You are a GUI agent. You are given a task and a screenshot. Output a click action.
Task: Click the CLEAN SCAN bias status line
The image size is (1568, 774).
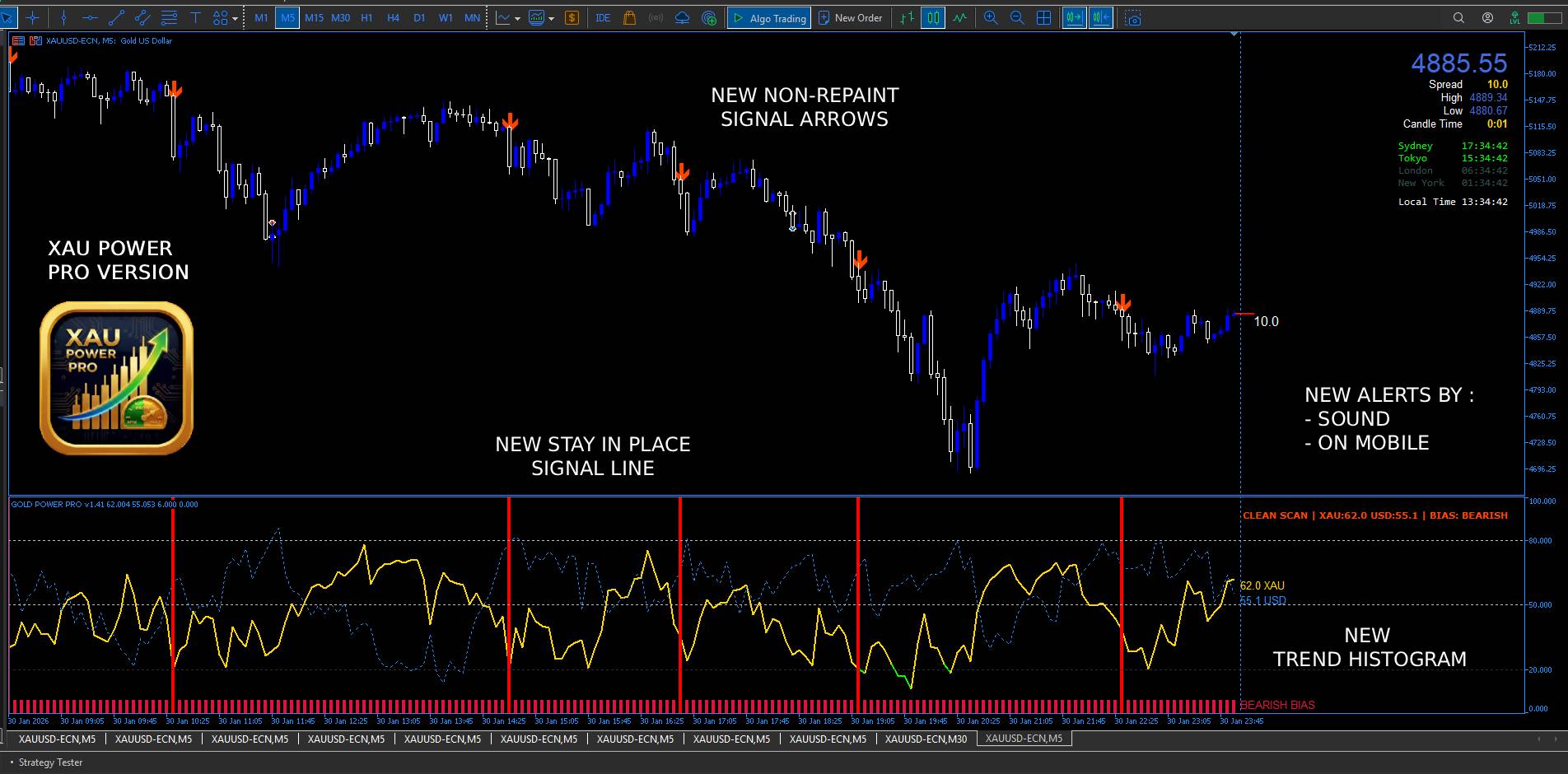[x=1375, y=515]
